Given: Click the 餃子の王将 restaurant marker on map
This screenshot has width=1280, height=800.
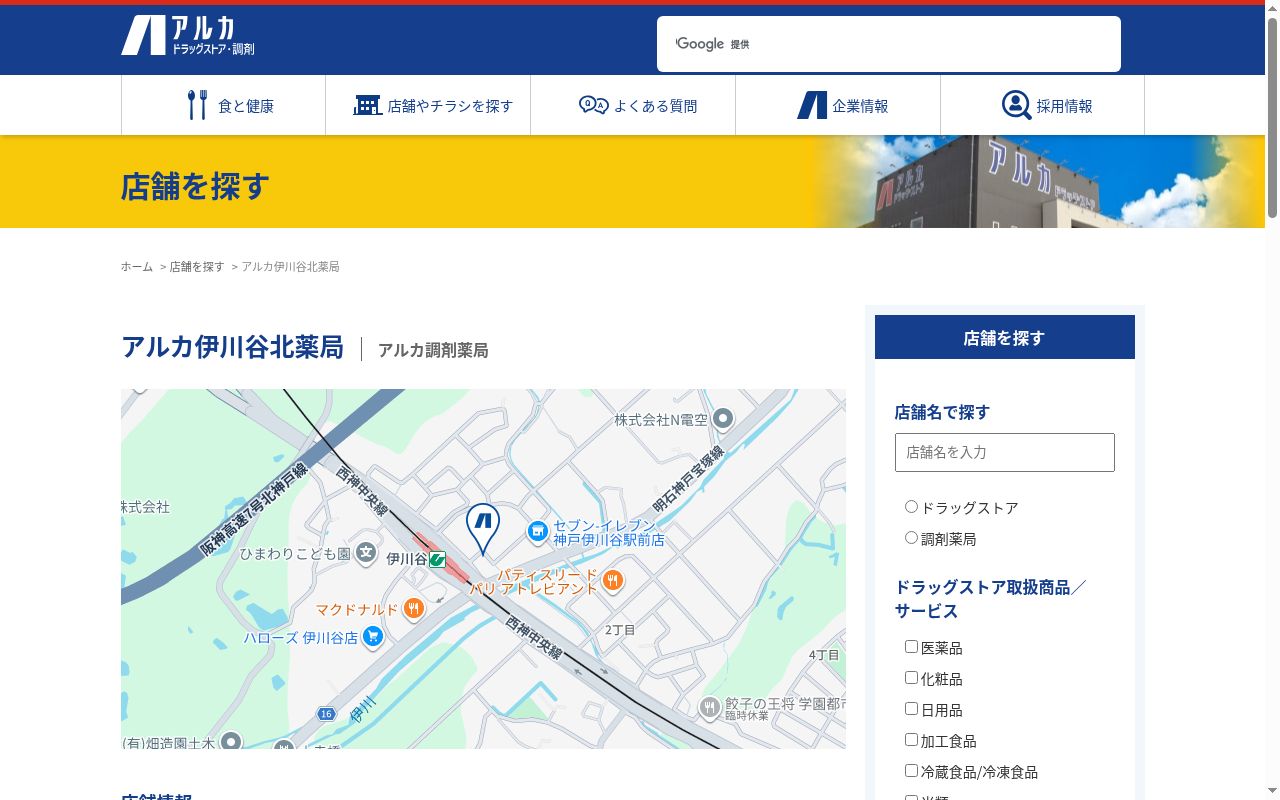Looking at the screenshot, I should pos(710,708).
